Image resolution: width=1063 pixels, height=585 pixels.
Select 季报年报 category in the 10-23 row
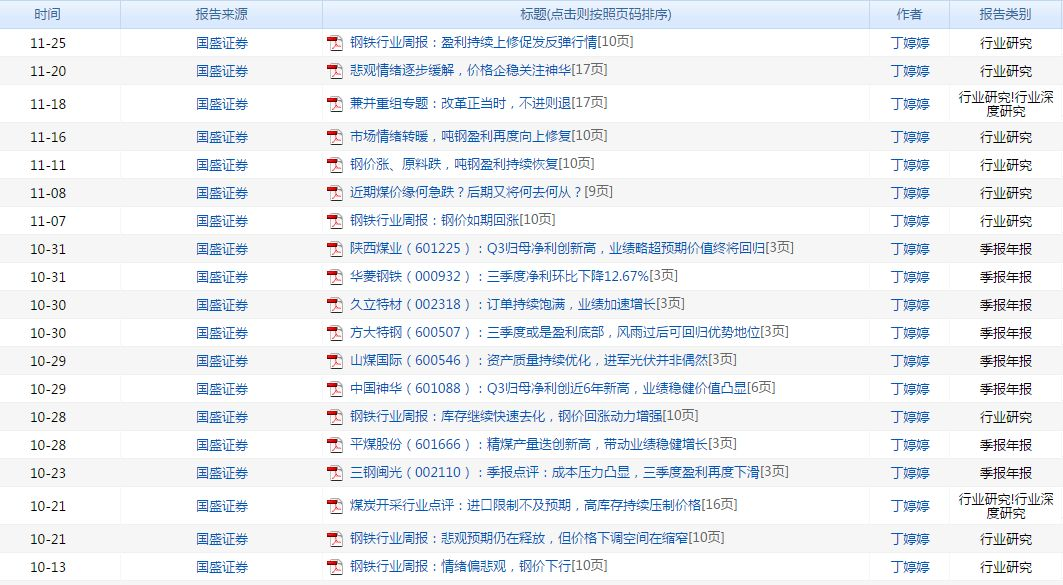[1006, 473]
